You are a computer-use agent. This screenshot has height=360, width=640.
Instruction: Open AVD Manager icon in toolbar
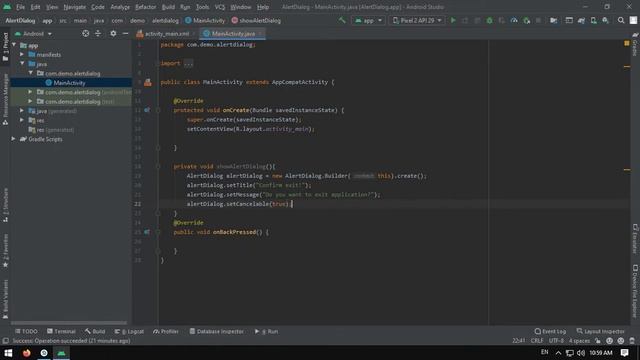tap(593, 20)
